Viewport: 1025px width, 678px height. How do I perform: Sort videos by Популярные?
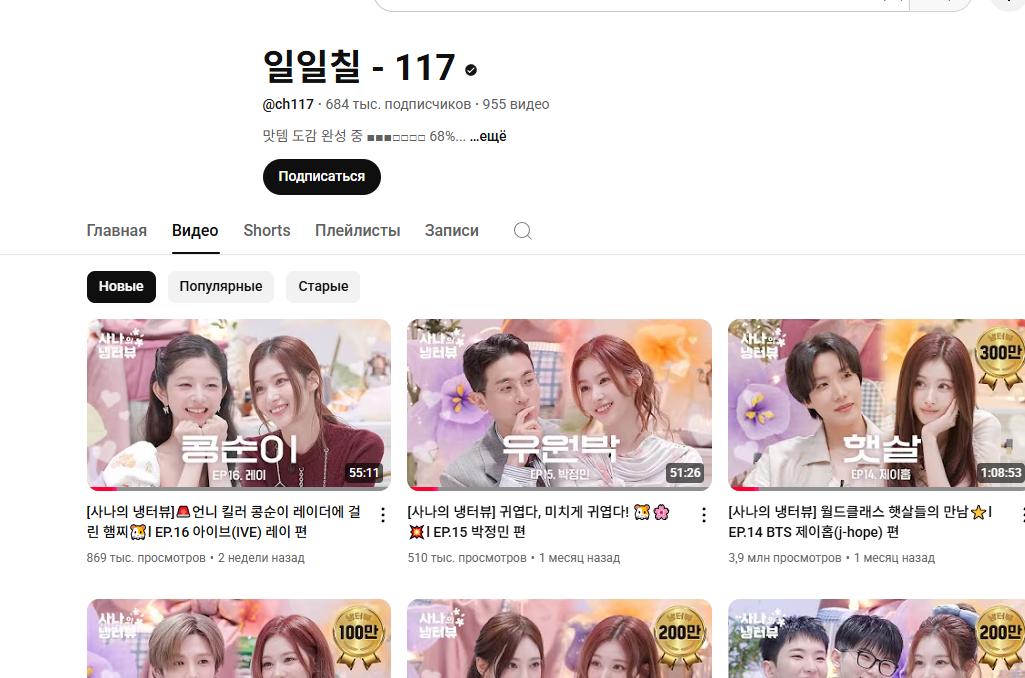[x=221, y=286]
